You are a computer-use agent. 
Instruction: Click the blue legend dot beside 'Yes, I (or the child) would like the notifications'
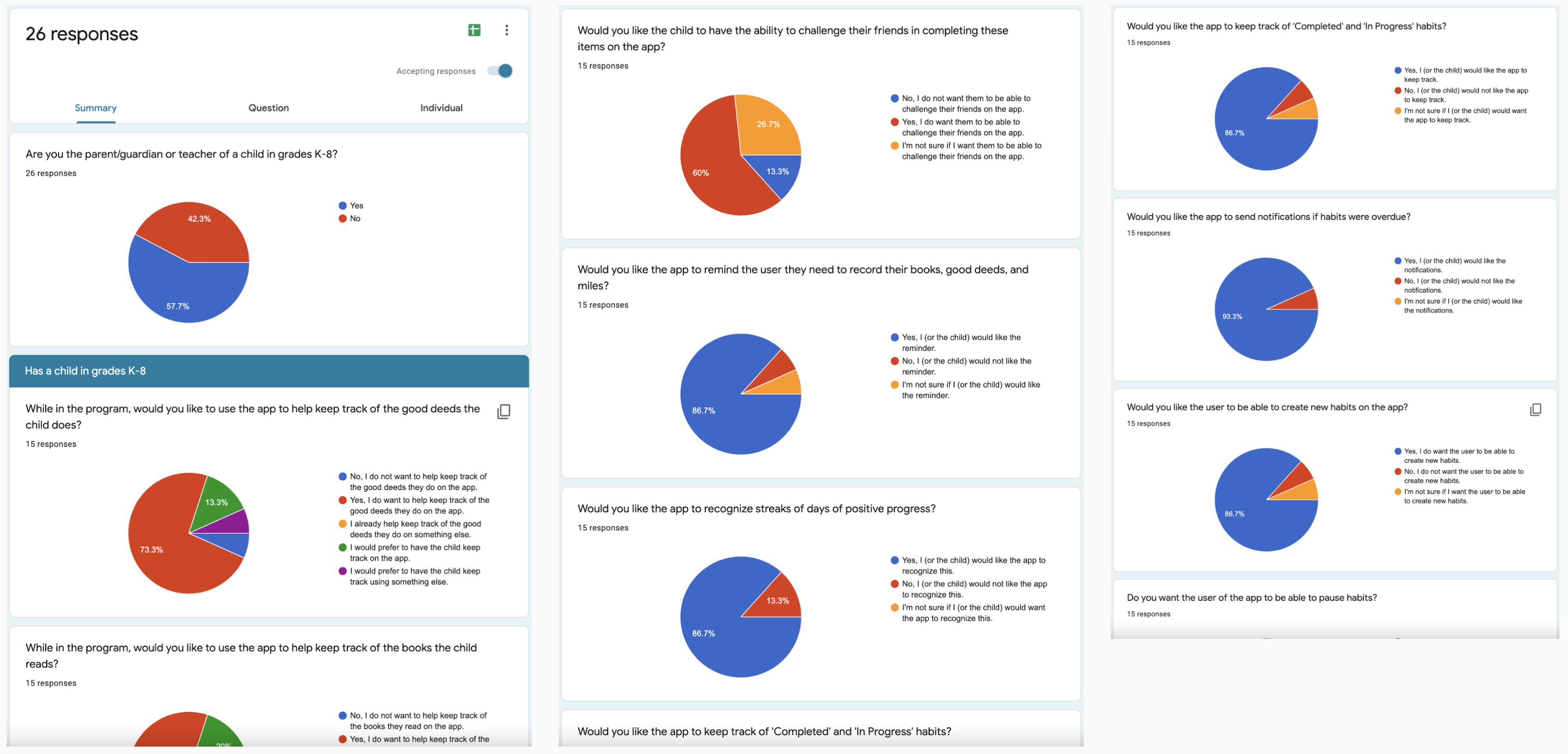pos(1398,260)
